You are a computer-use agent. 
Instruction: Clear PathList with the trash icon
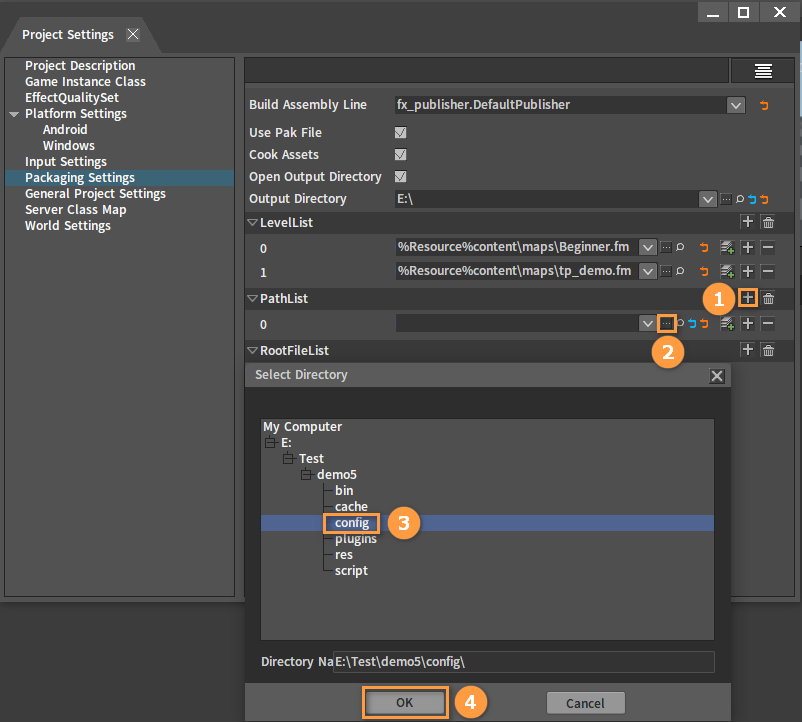point(768,298)
